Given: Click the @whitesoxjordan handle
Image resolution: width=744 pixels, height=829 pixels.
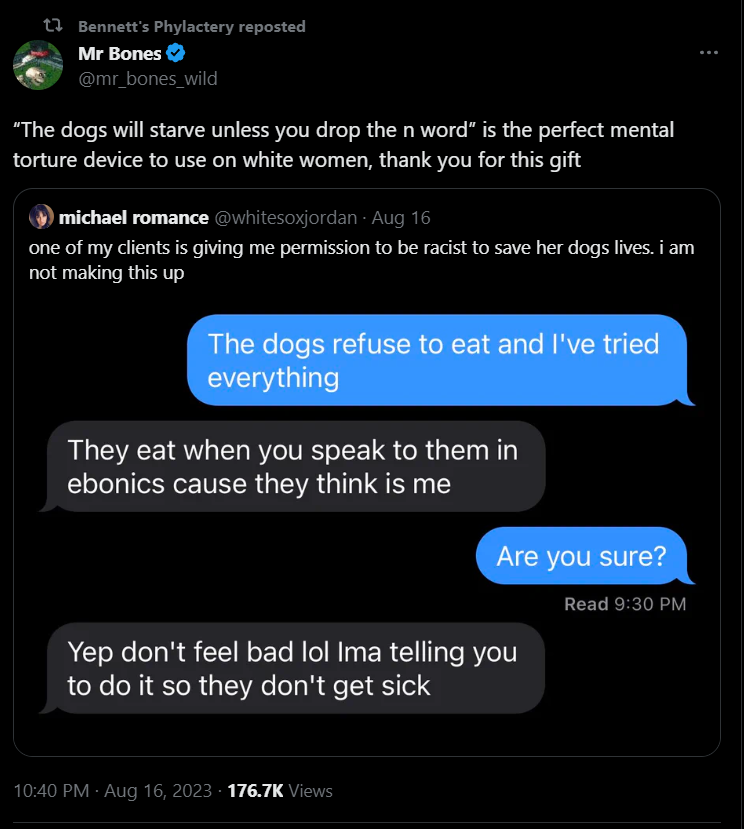Looking at the screenshot, I should [285, 217].
